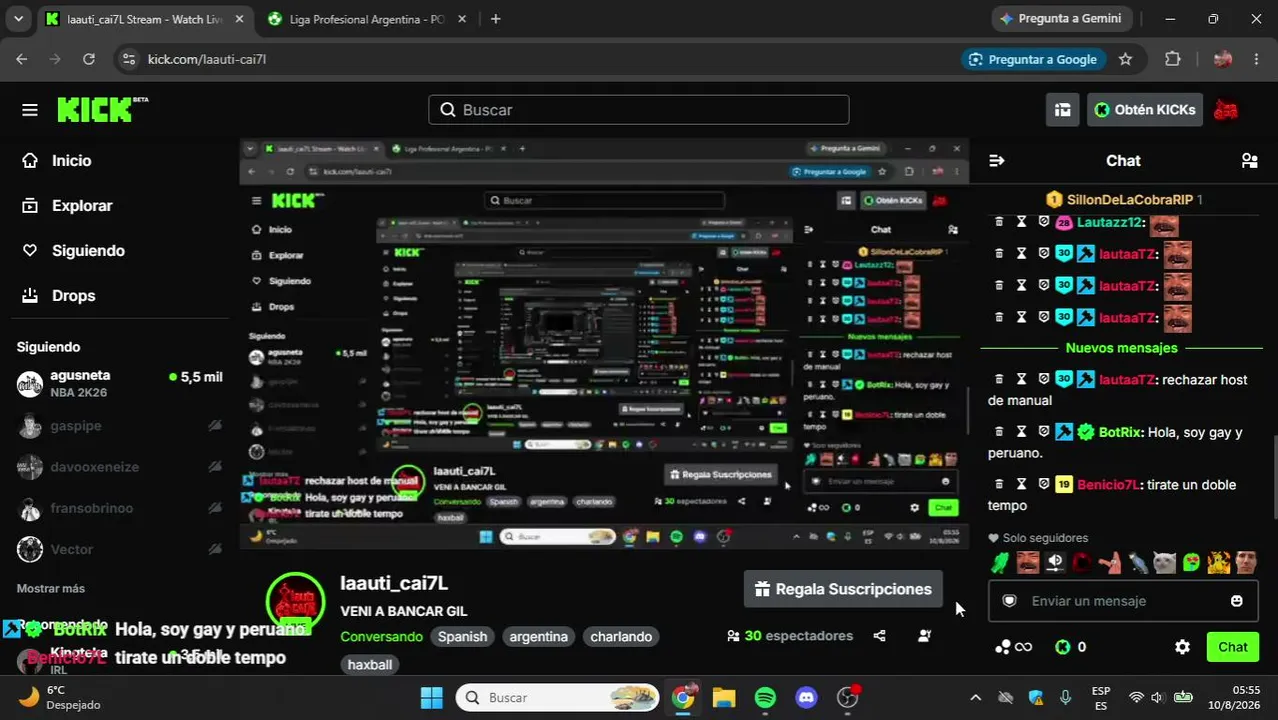Image resolution: width=1278 pixels, height=720 pixels.
Task: Open the chat users list icon
Action: click(1249, 160)
